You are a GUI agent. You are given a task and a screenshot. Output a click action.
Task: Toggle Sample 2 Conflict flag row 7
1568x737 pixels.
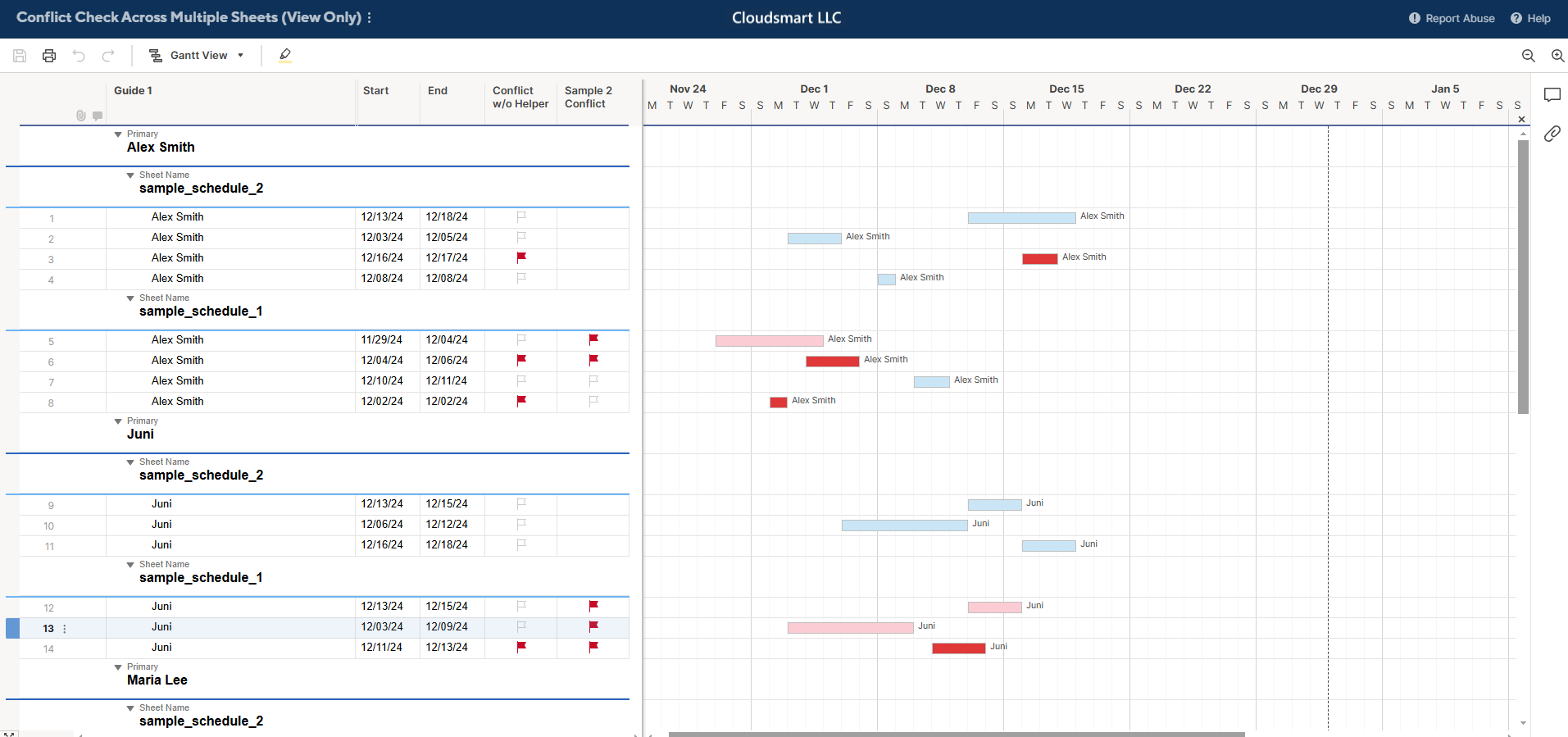pos(593,380)
